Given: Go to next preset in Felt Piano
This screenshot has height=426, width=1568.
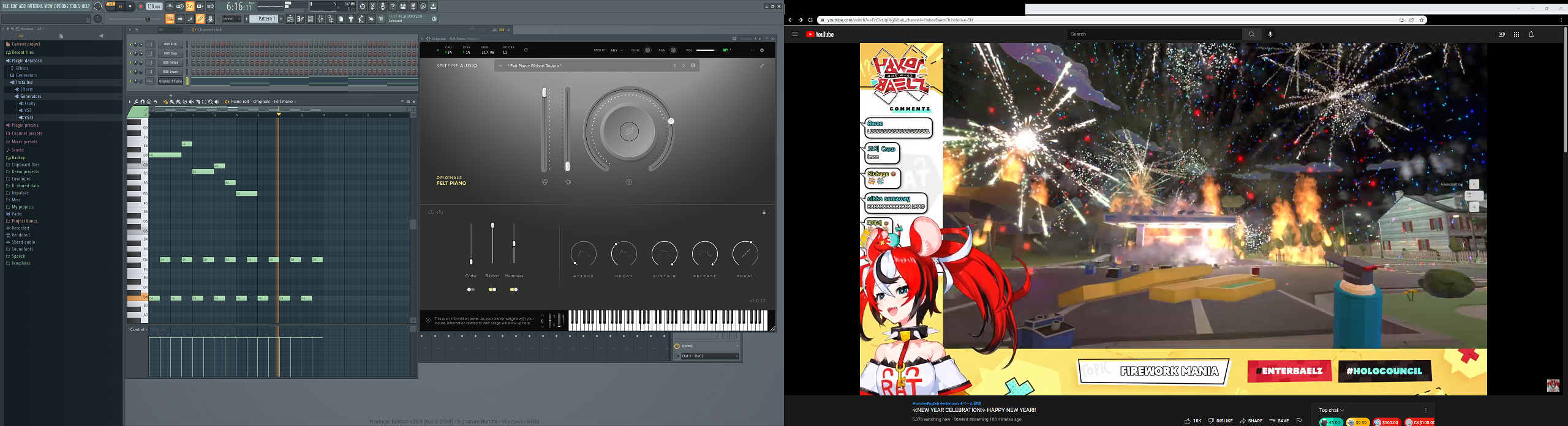Looking at the screenshot, I should (x=684, y=65).
